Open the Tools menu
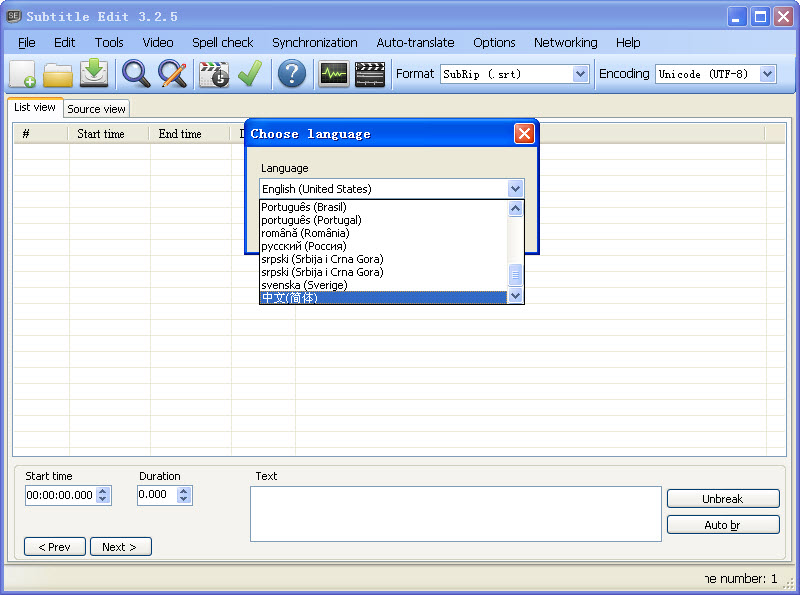Image resolution: width=800 pixels, height=595 pixels. tap(109, 43)
